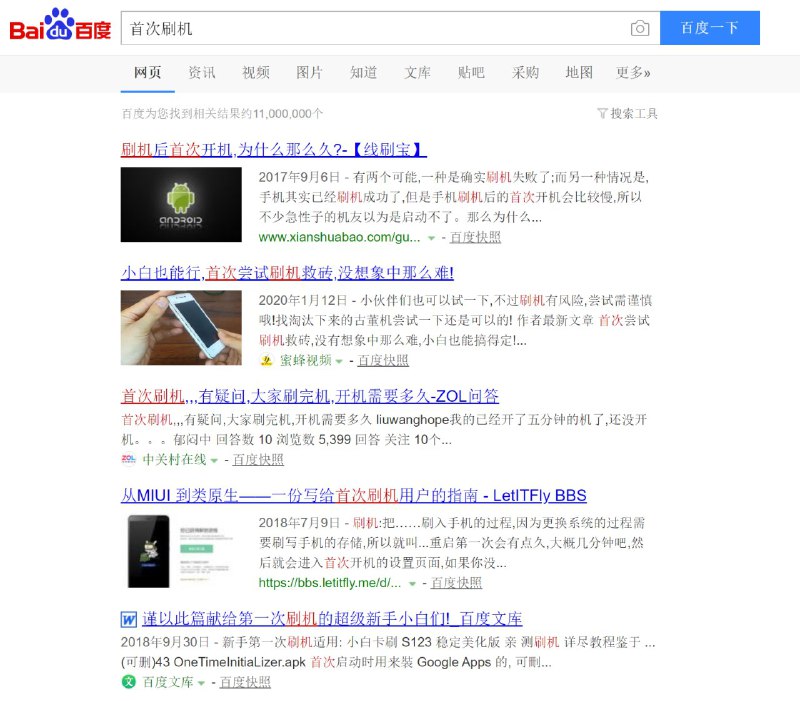Open the 文库 tab

point(417,72)
